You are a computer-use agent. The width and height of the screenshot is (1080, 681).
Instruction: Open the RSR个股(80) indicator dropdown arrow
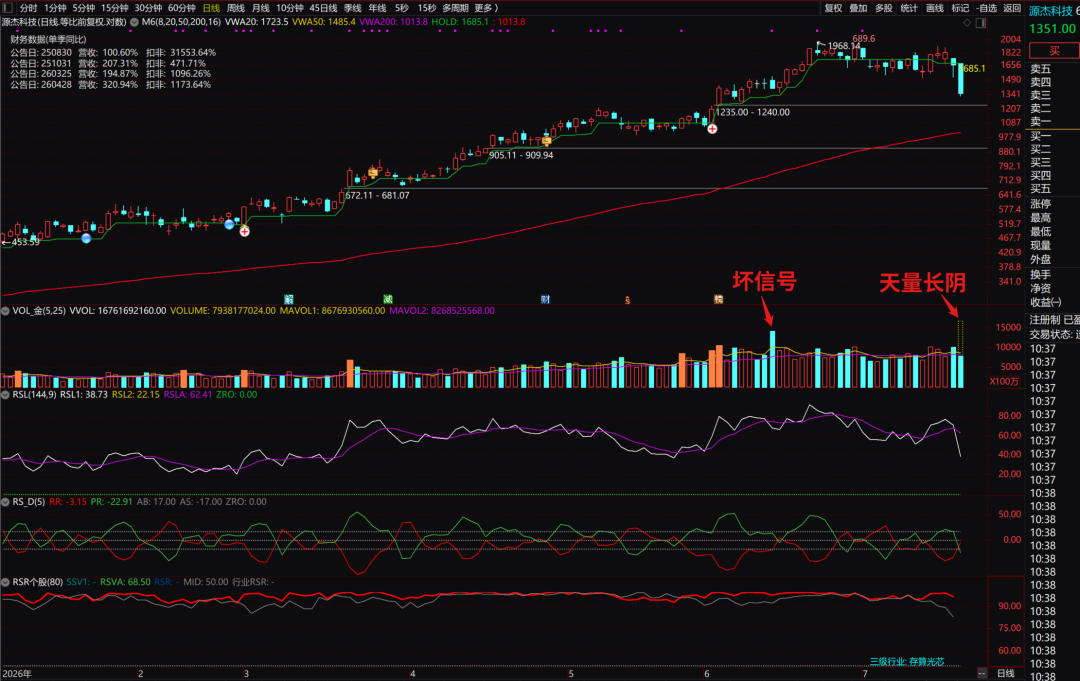point(6,582)
